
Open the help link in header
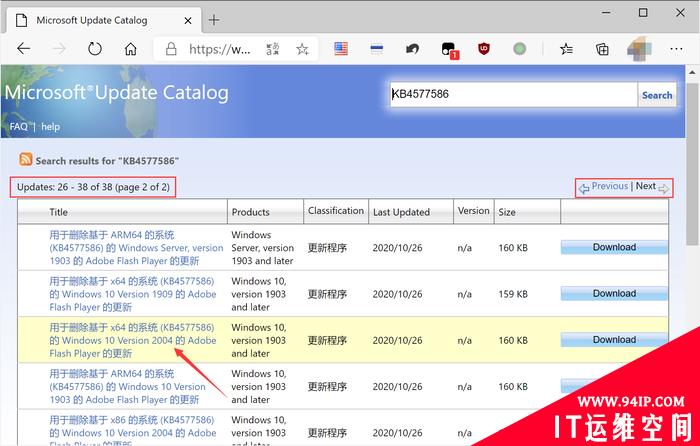(x=50, y=127)
